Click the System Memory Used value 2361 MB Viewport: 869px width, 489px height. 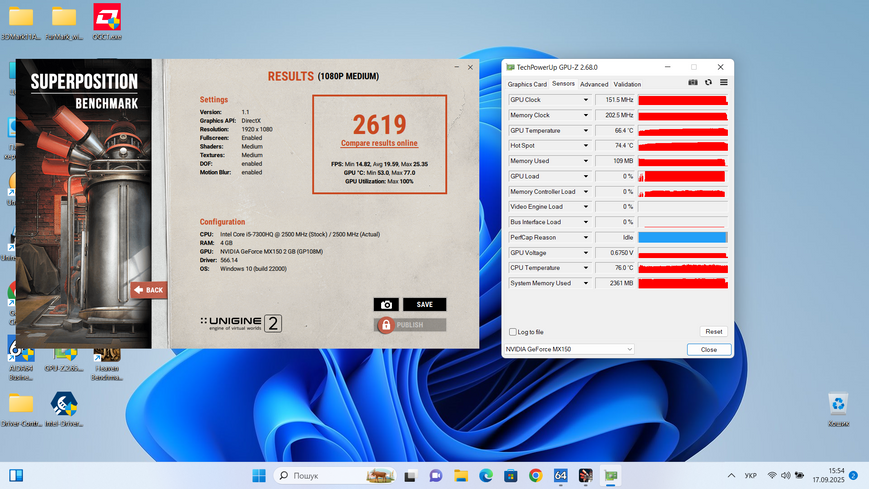(x=615, y=283)
